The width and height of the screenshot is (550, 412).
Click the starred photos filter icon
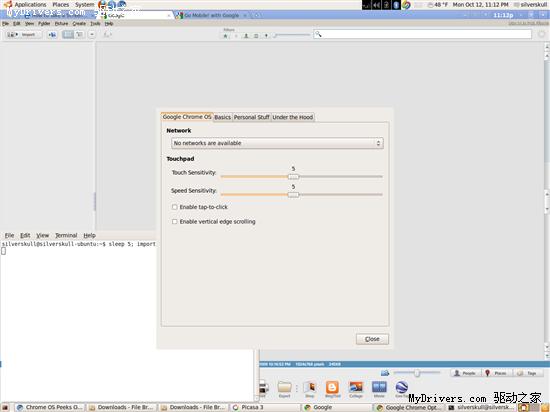tap(226, 36)
